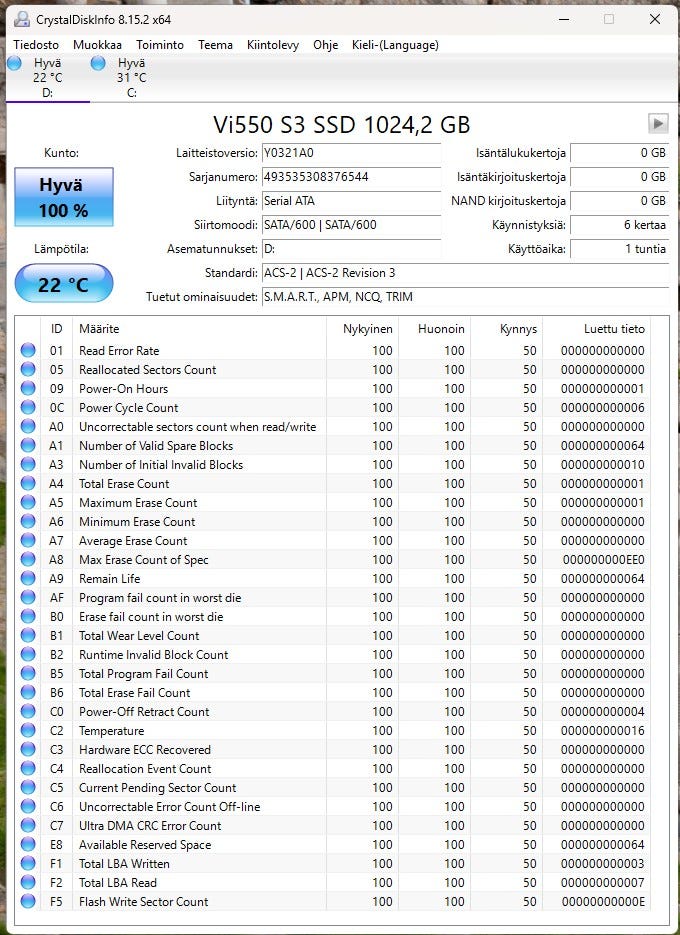Click the Nykyinen column header
Viewport: 680px width, 935px height.
[x=363, y=329]
